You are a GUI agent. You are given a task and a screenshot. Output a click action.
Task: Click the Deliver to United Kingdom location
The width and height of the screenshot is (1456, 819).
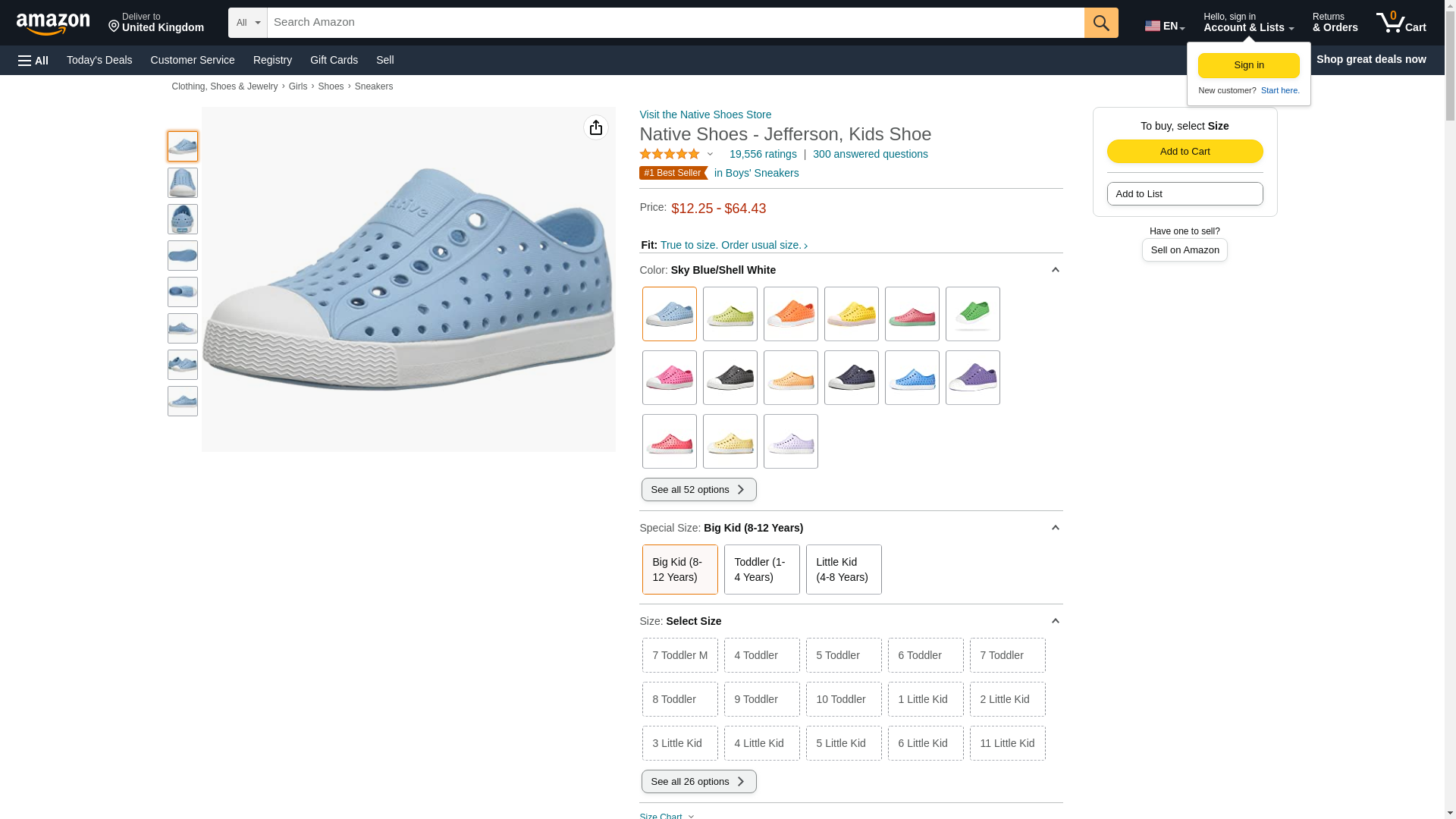point(156,23)
